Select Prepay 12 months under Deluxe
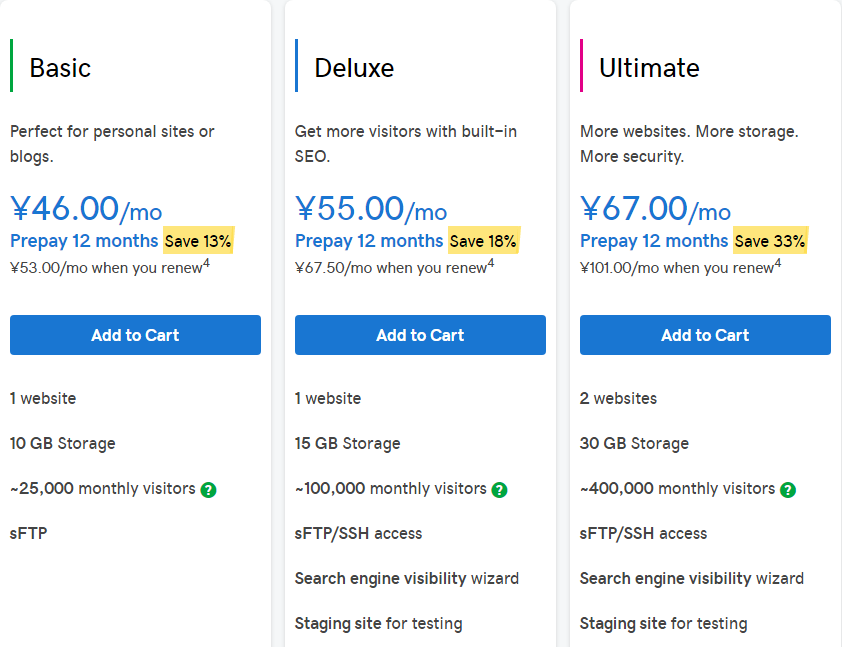Screen dimensions: 842x647 pos(369,241)
